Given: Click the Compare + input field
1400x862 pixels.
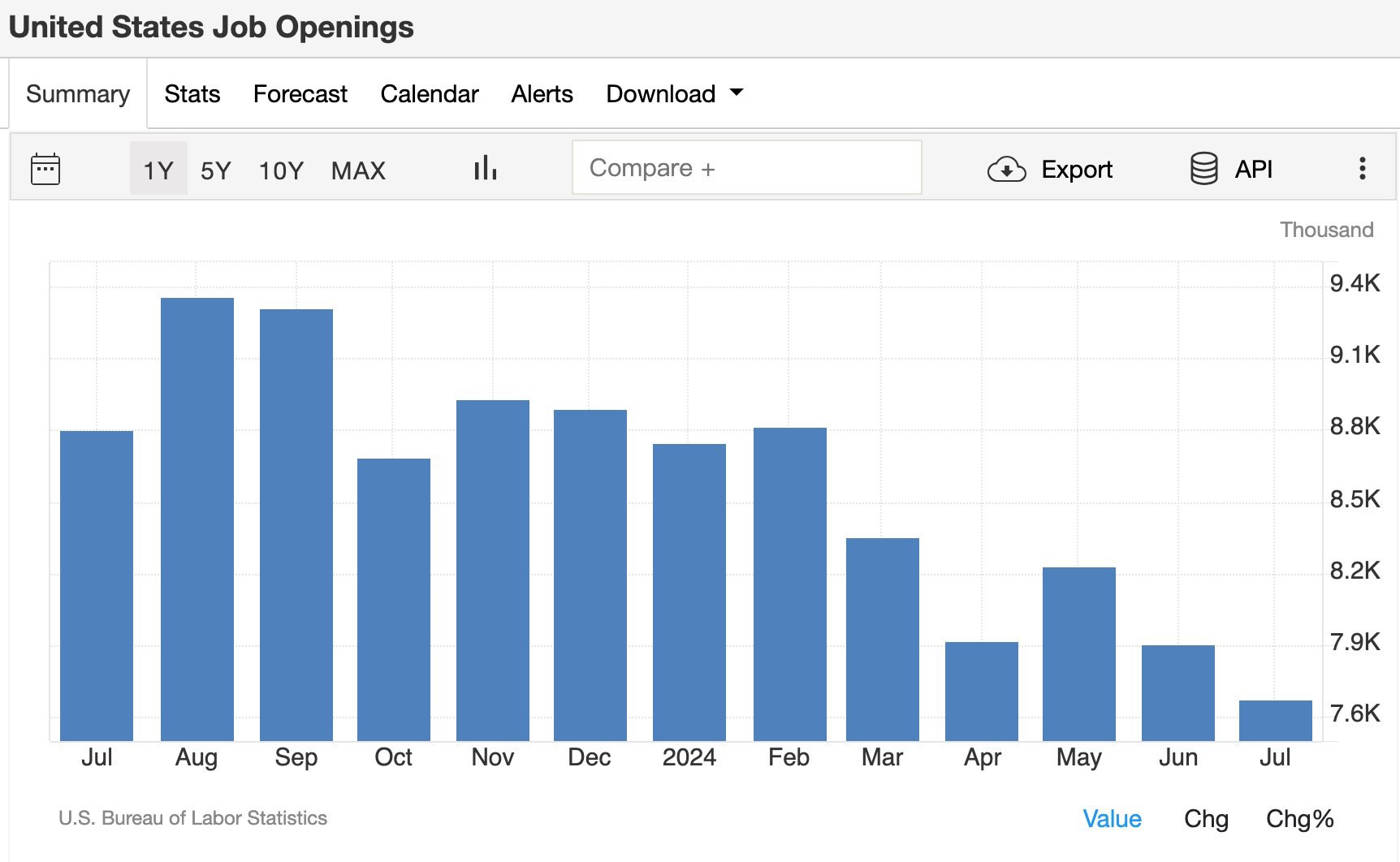Looking at the screenshot, I should click(x=746, y=167).
